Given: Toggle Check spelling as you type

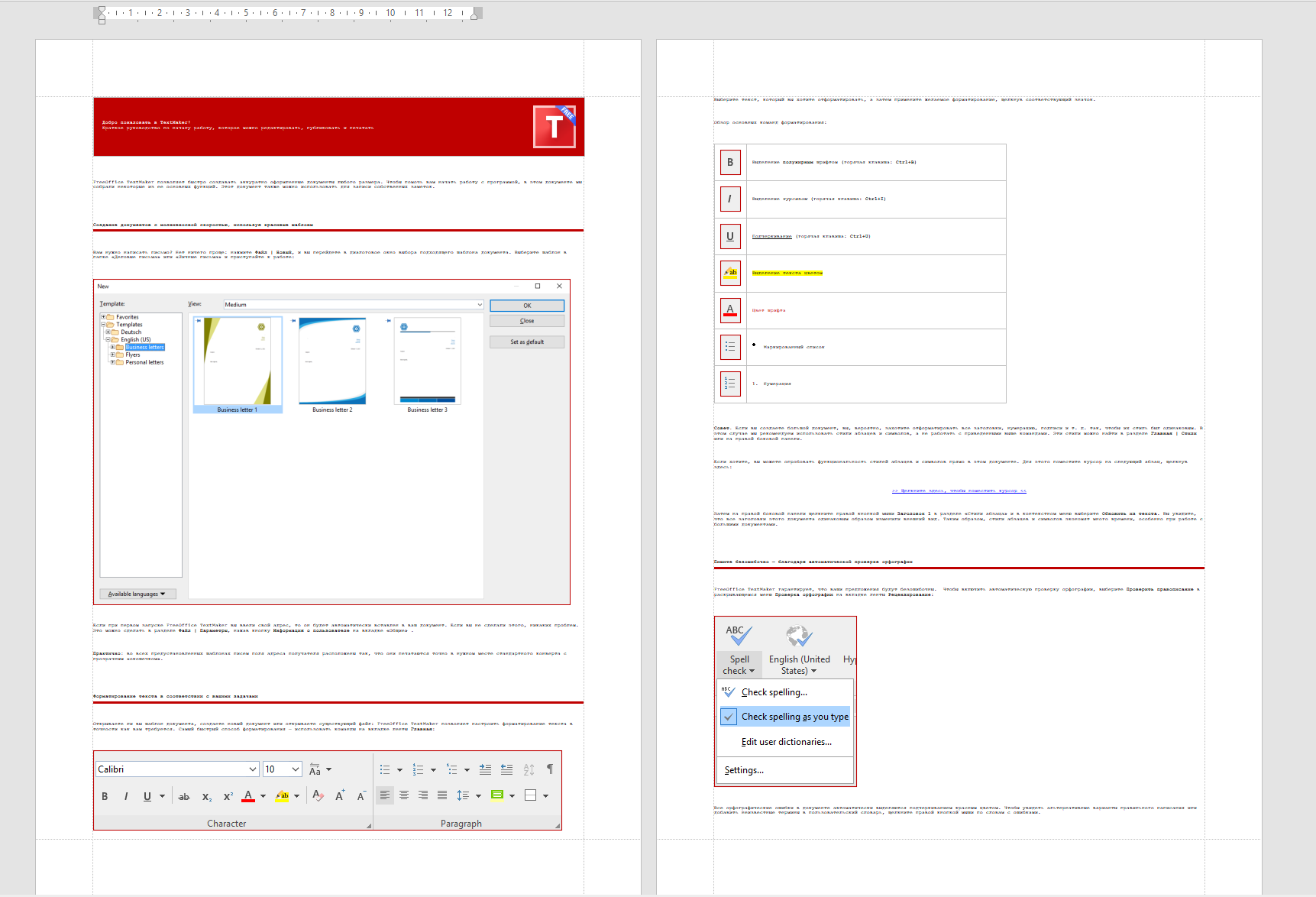Looking at the screenshot, I should pos(794,717).
